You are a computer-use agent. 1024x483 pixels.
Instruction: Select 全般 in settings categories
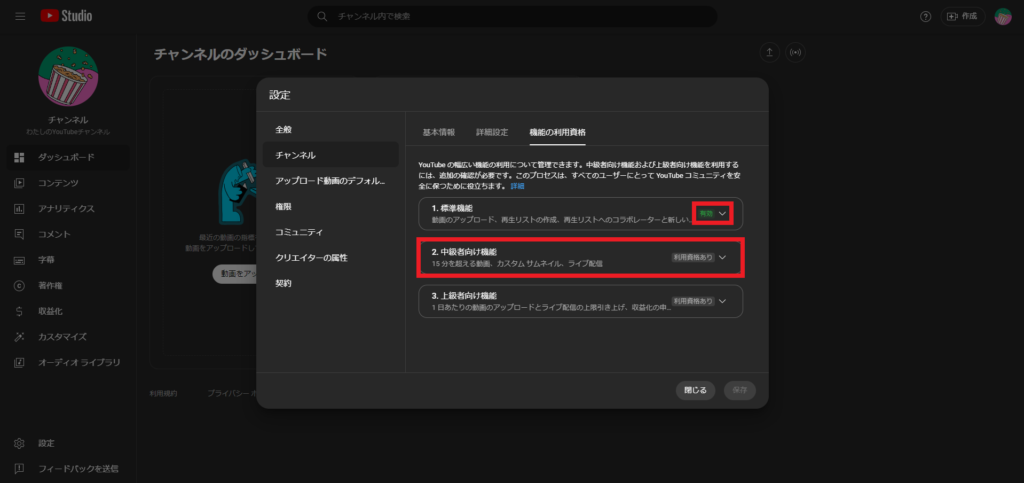click(x=284, y=130)
